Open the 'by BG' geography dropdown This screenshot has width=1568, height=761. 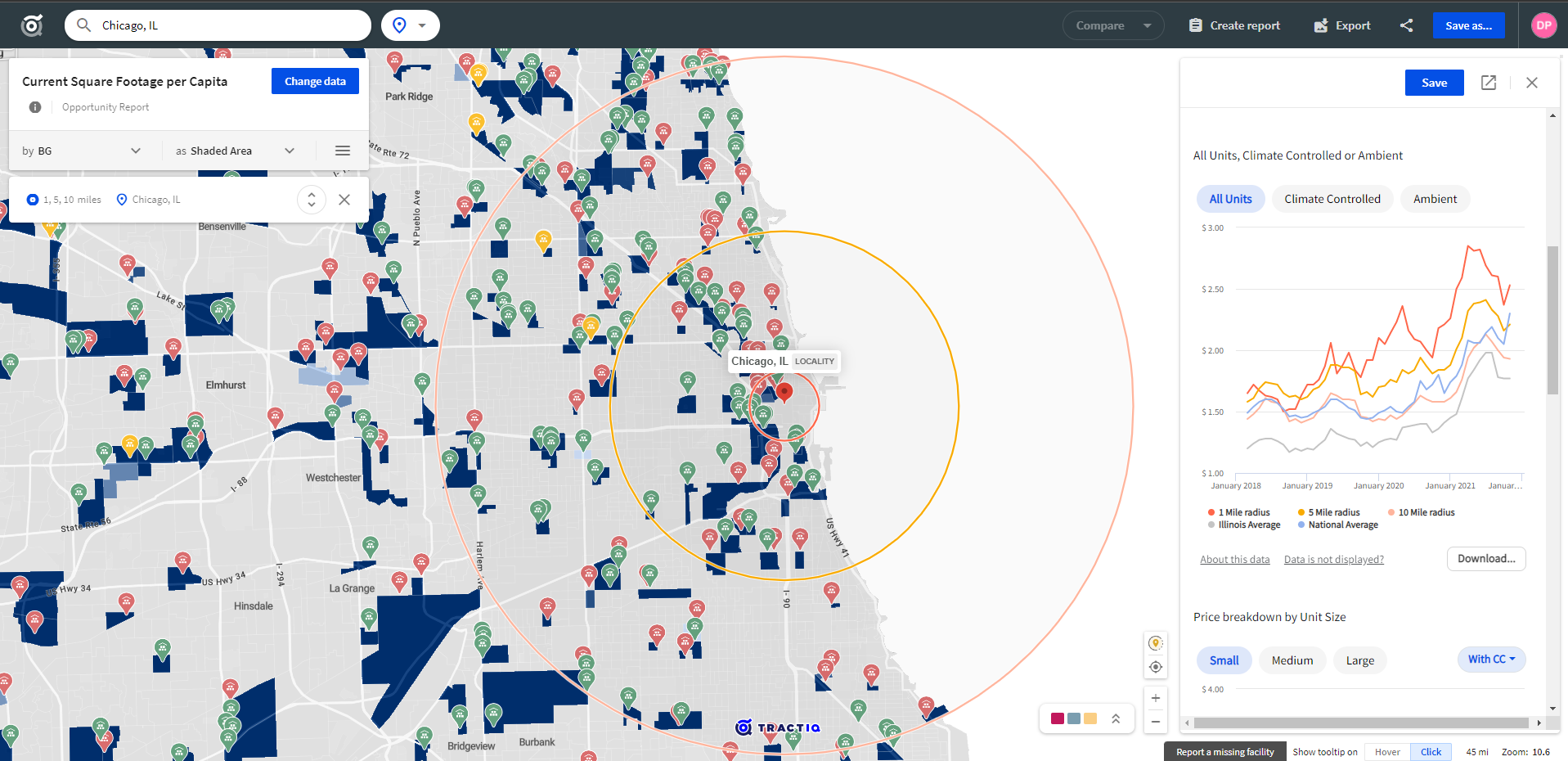pos(81,151)
